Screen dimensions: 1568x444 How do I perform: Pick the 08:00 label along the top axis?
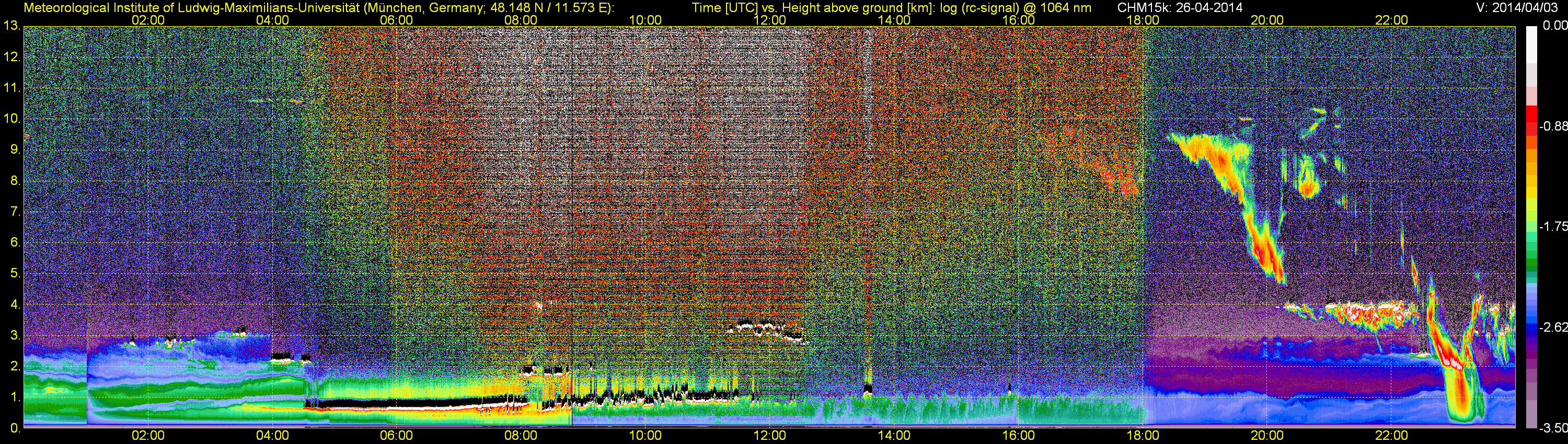point(521,20)
